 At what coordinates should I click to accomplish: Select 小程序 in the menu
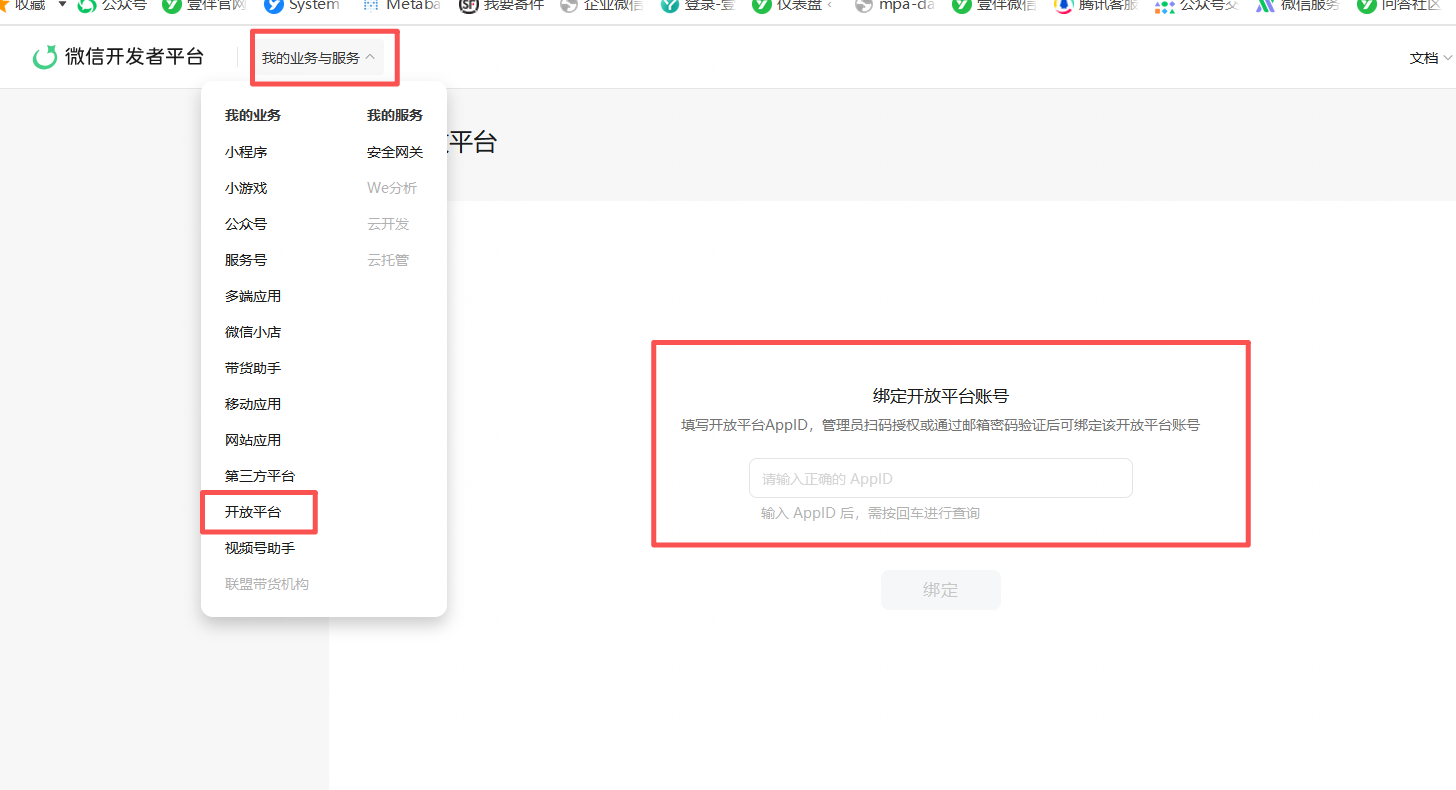point(246,152)
